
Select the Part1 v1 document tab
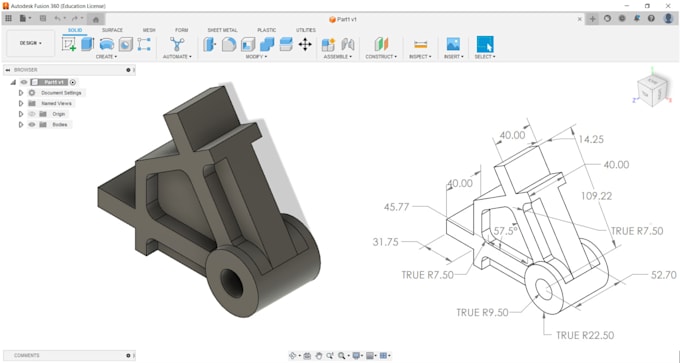click(343, 20)
